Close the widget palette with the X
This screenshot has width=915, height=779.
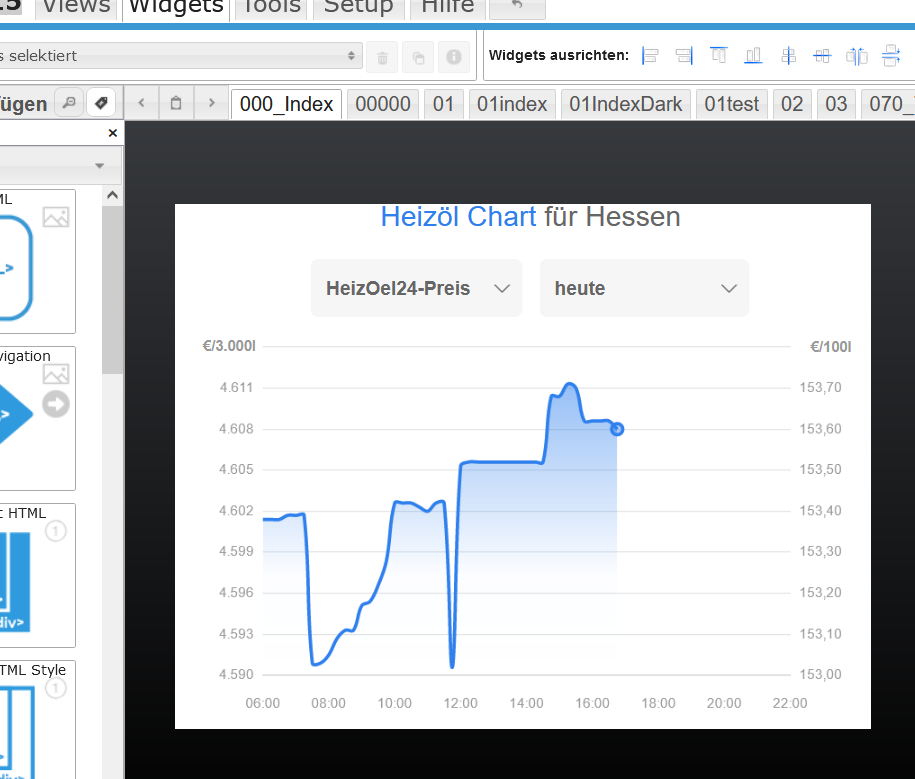[113, 133]
